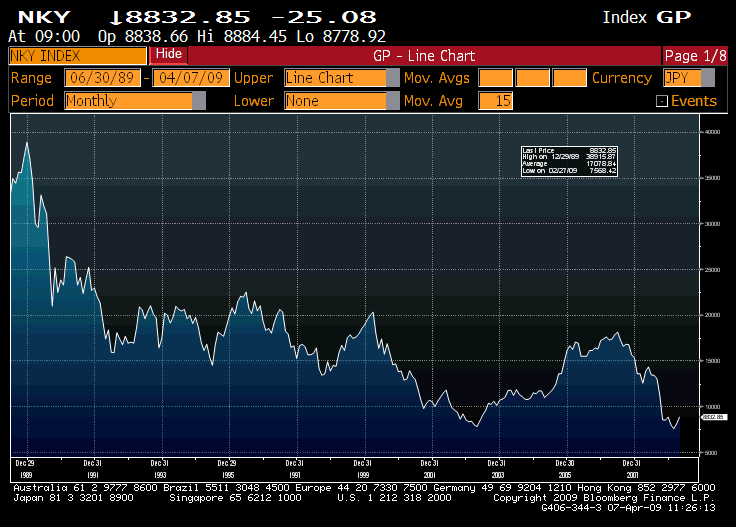Click the Dec 31 2001 axis label
The width and height of the screenshot is (736, 527).
tap(429, 469)
